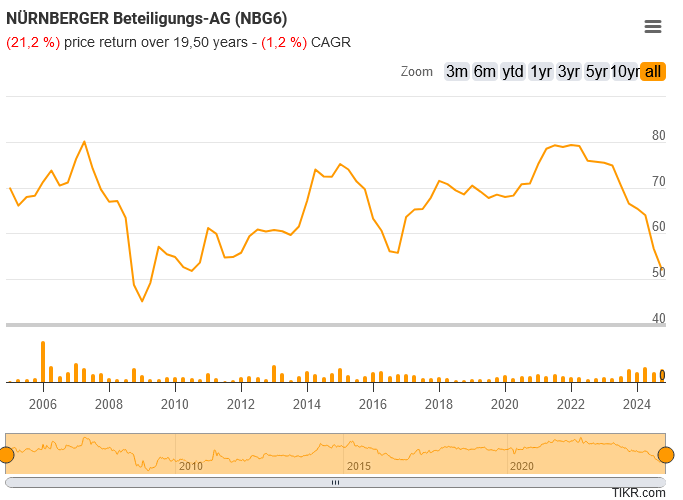The height and width of the screenshot is (500, 683).
Task: Click the tallest volume bar near 2006
Action: pos(43,362)
